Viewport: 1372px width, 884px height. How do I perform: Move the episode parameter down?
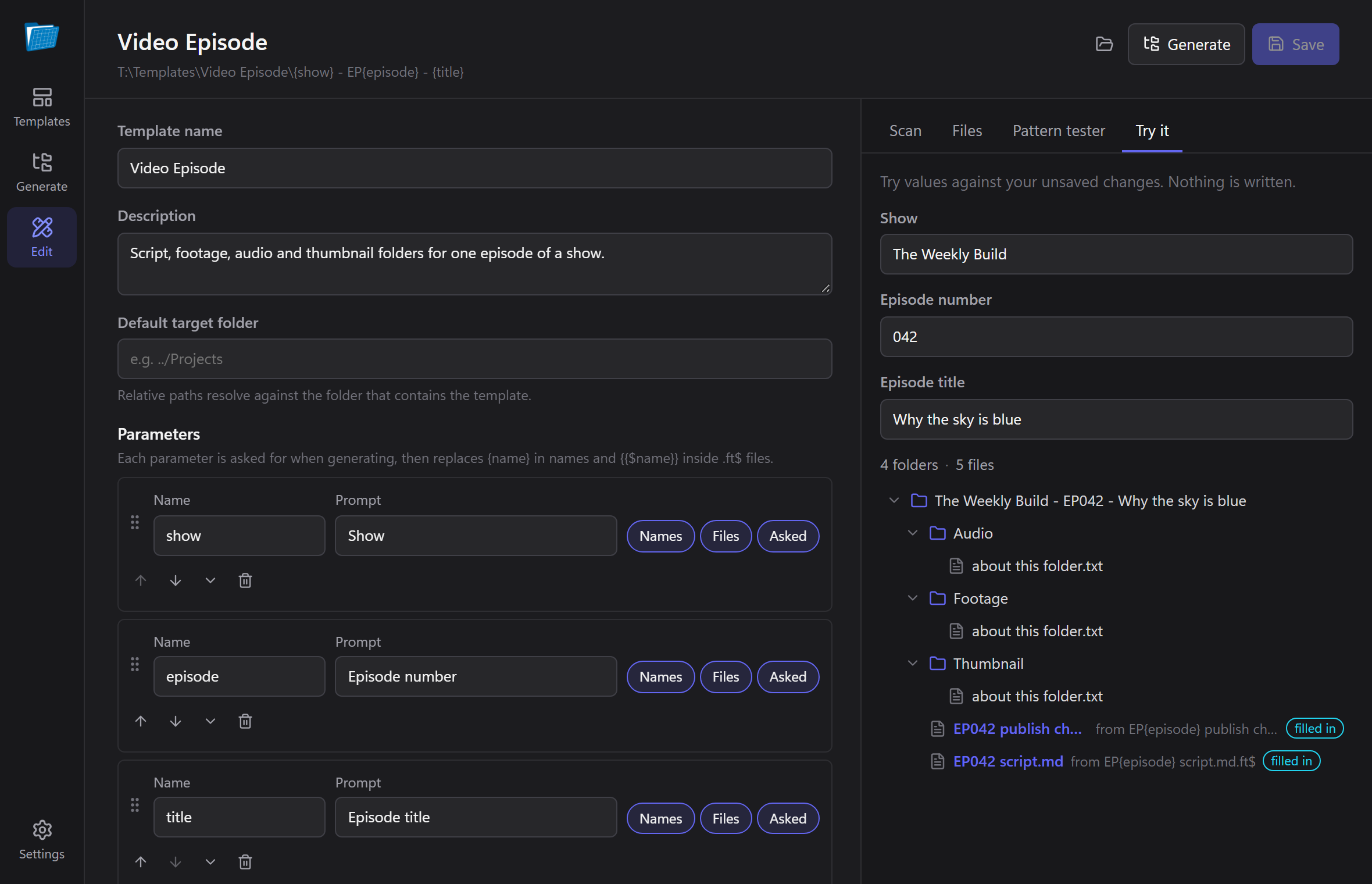click(176, 721)
